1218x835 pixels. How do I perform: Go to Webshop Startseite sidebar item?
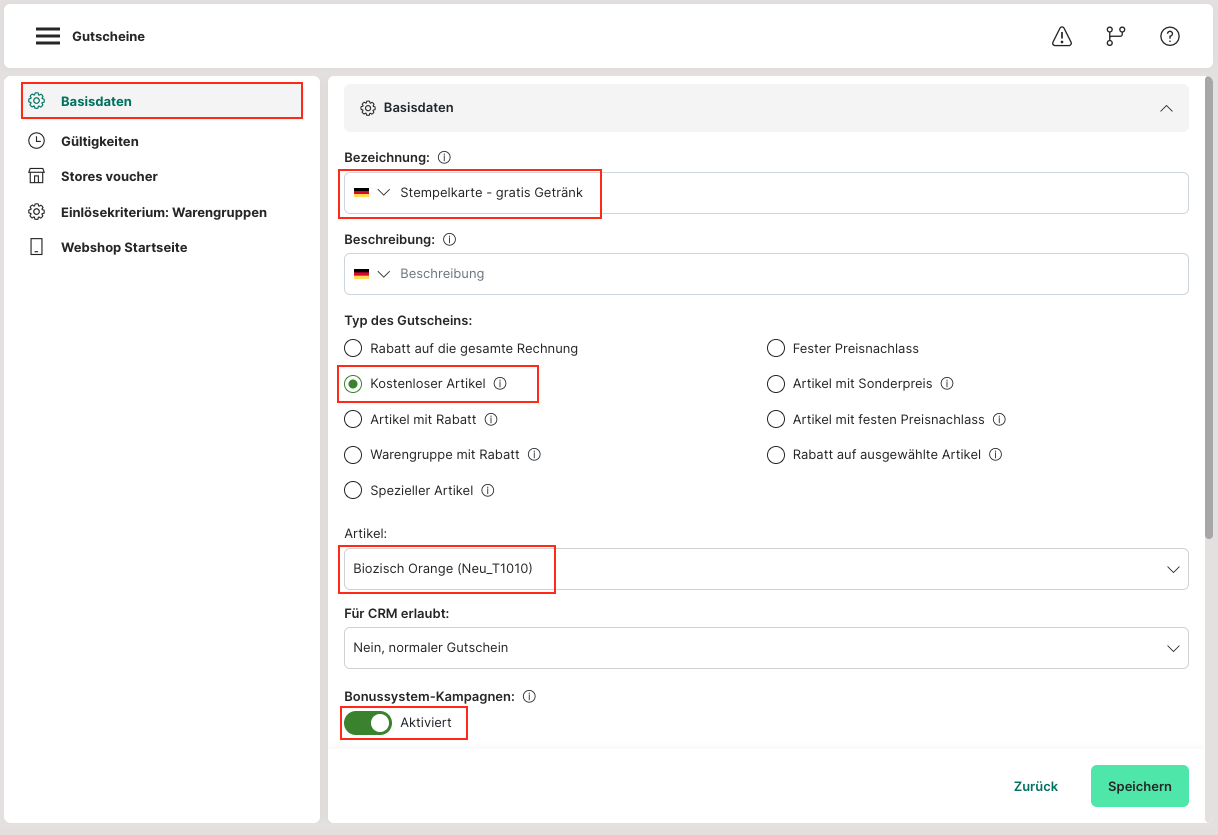click(x=123, y=247)
